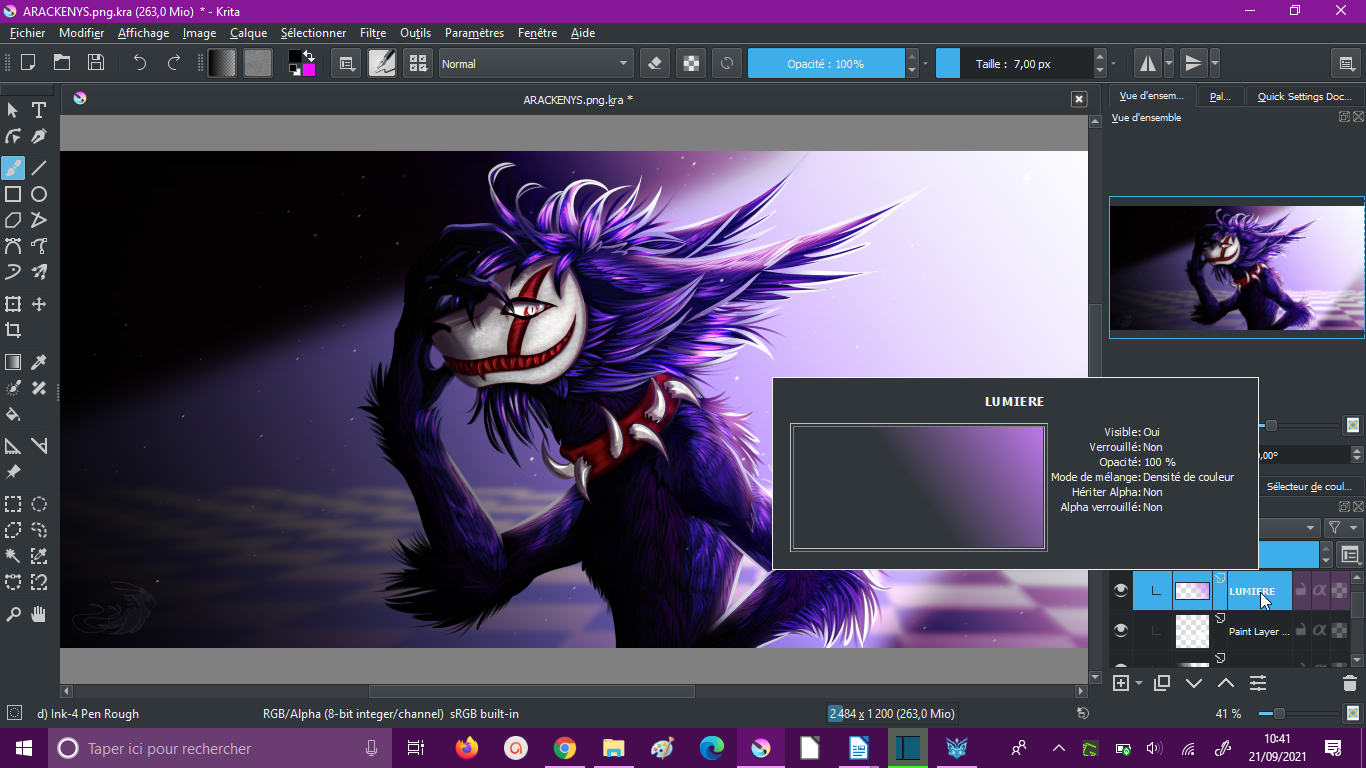Screen dimensions: 1366x768
Task: Toggle lock on the LUMIERE layer
Action: 1301,590
